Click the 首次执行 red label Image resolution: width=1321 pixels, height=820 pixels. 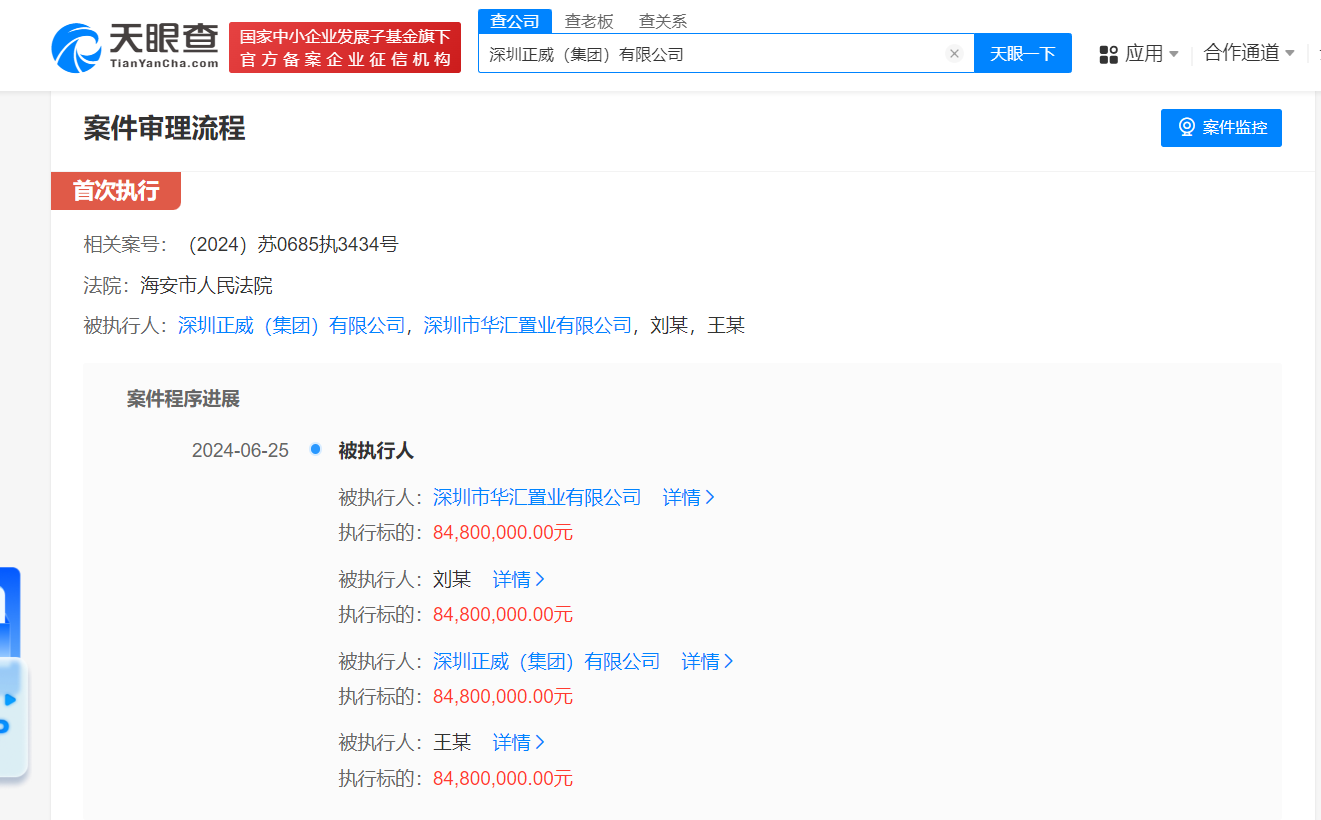coord(116,190)
